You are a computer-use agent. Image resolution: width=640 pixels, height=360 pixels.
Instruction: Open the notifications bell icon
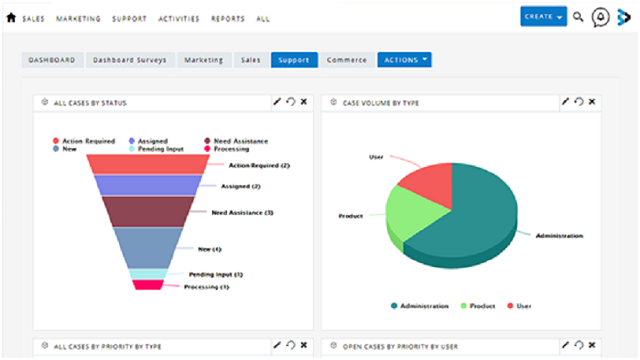point(600,18)
